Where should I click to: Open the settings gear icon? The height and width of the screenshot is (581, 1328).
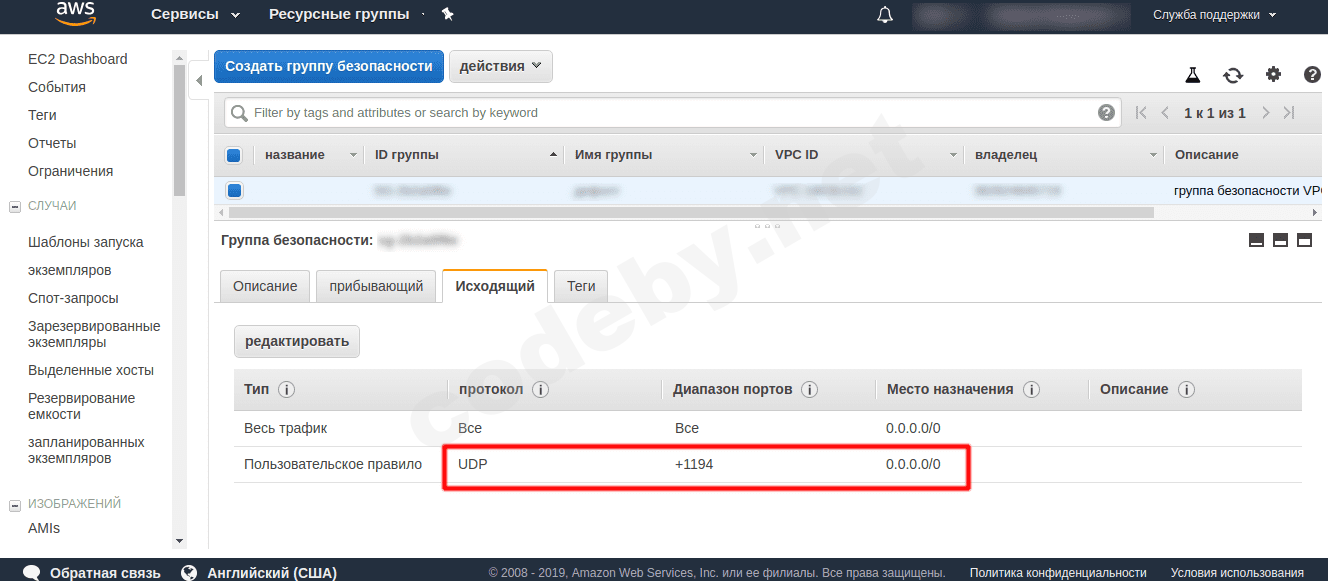[x=1273, y=74]
